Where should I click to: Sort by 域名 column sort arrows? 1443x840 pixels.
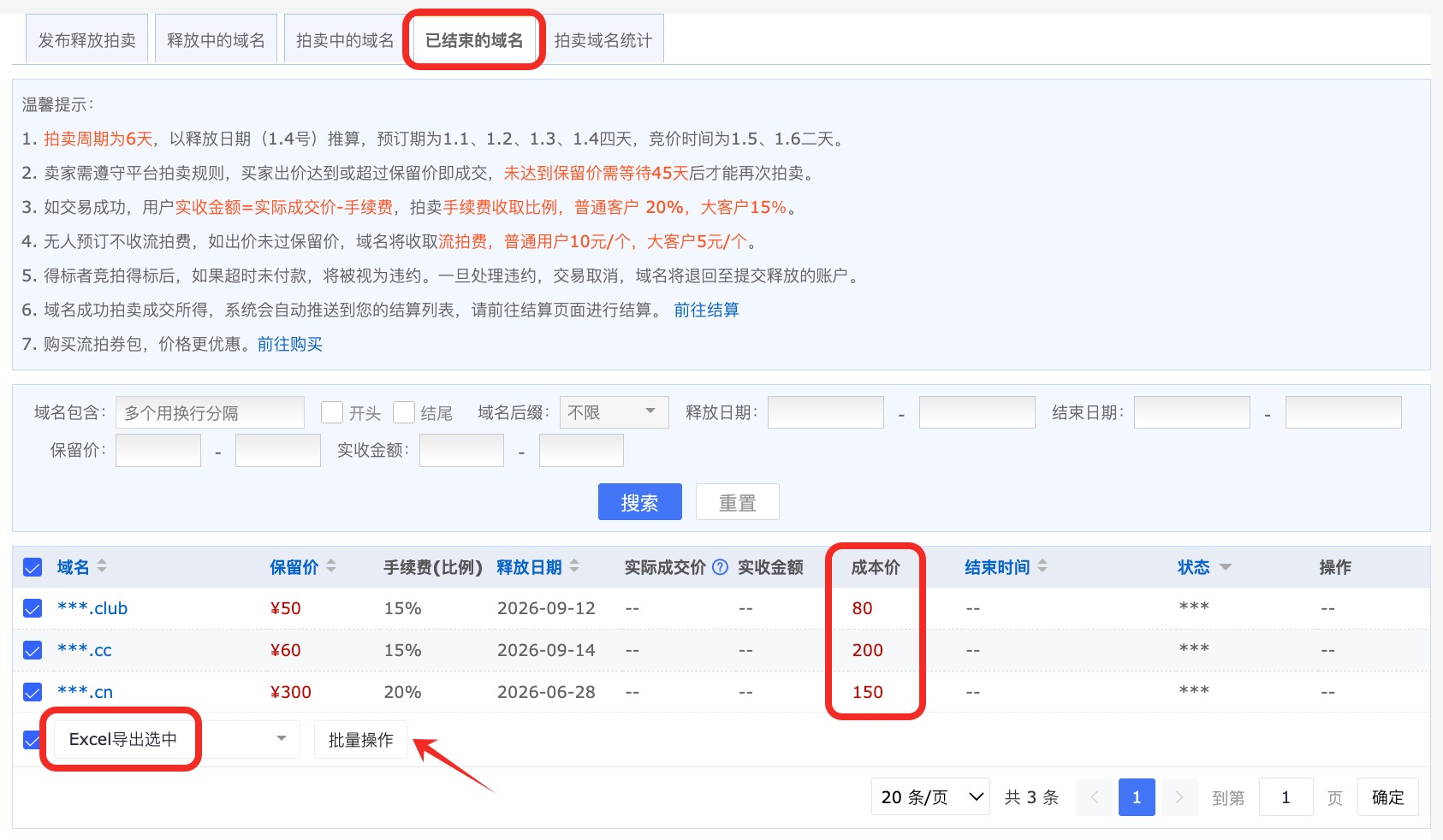tap(102, 566)
